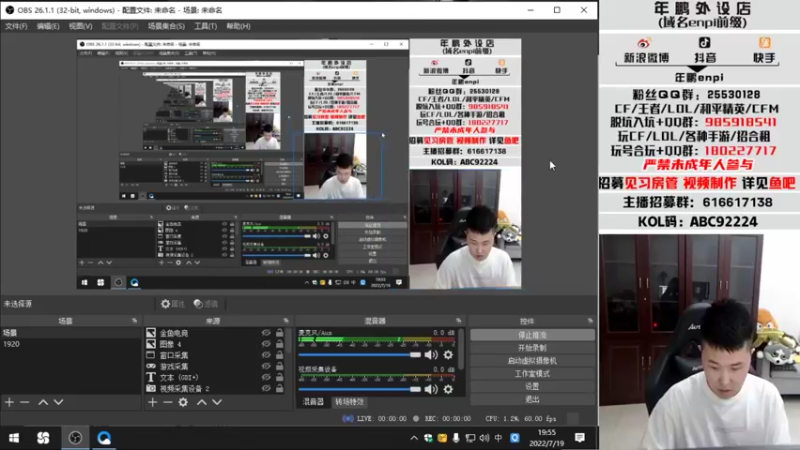Remove selected source with minus icon
The width and height of the screenshot is (800, 450).
[x=167, y=402]
